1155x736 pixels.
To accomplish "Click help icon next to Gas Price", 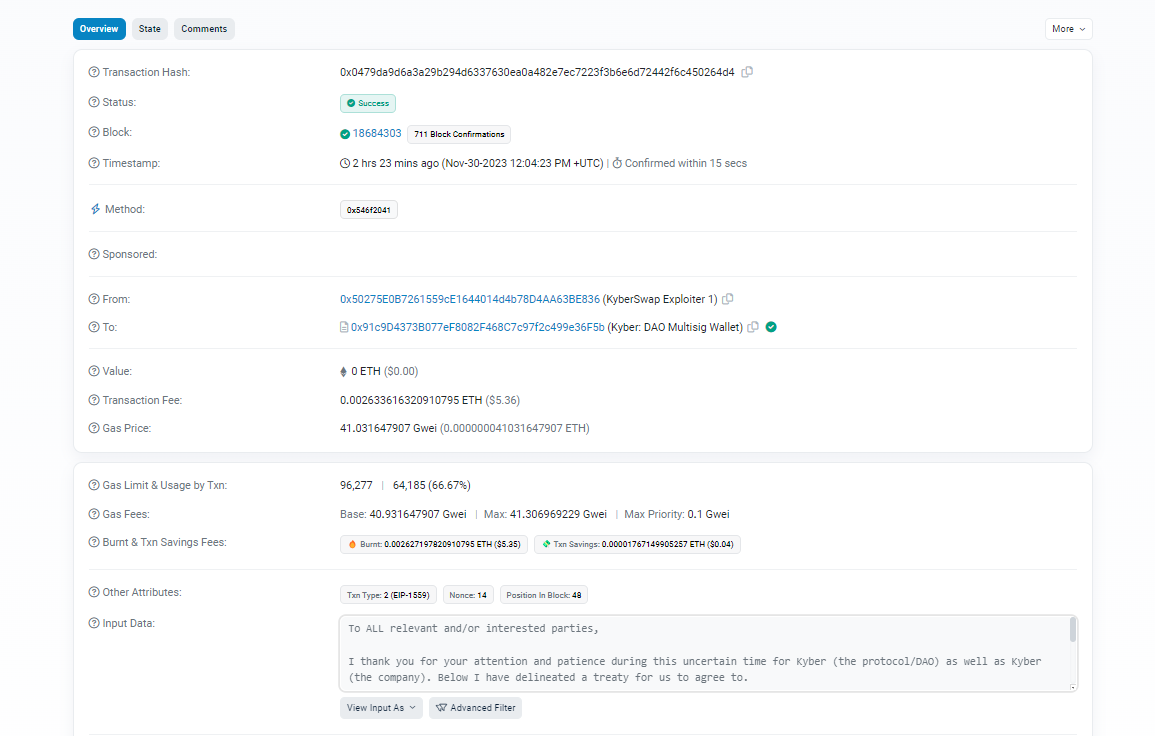I will (x=94, y=428).
